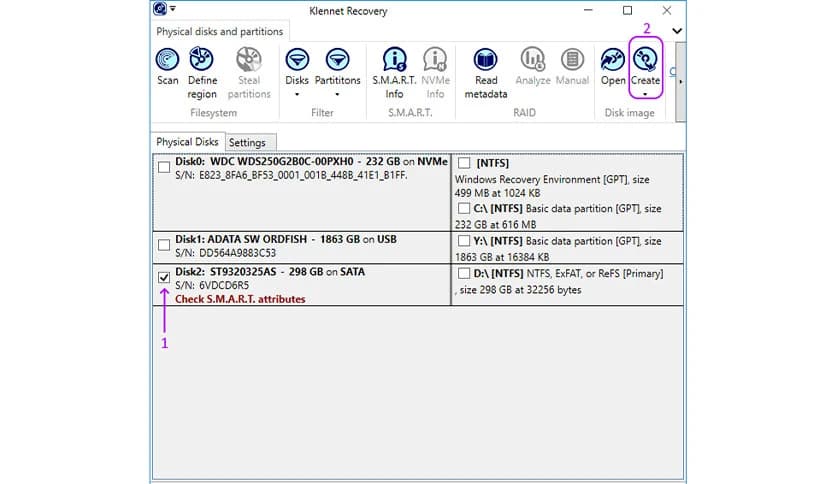Open a disk image with Open icon
Image resolution: width=836 pixels, height=484 pixels.
(x=612, y=60)
